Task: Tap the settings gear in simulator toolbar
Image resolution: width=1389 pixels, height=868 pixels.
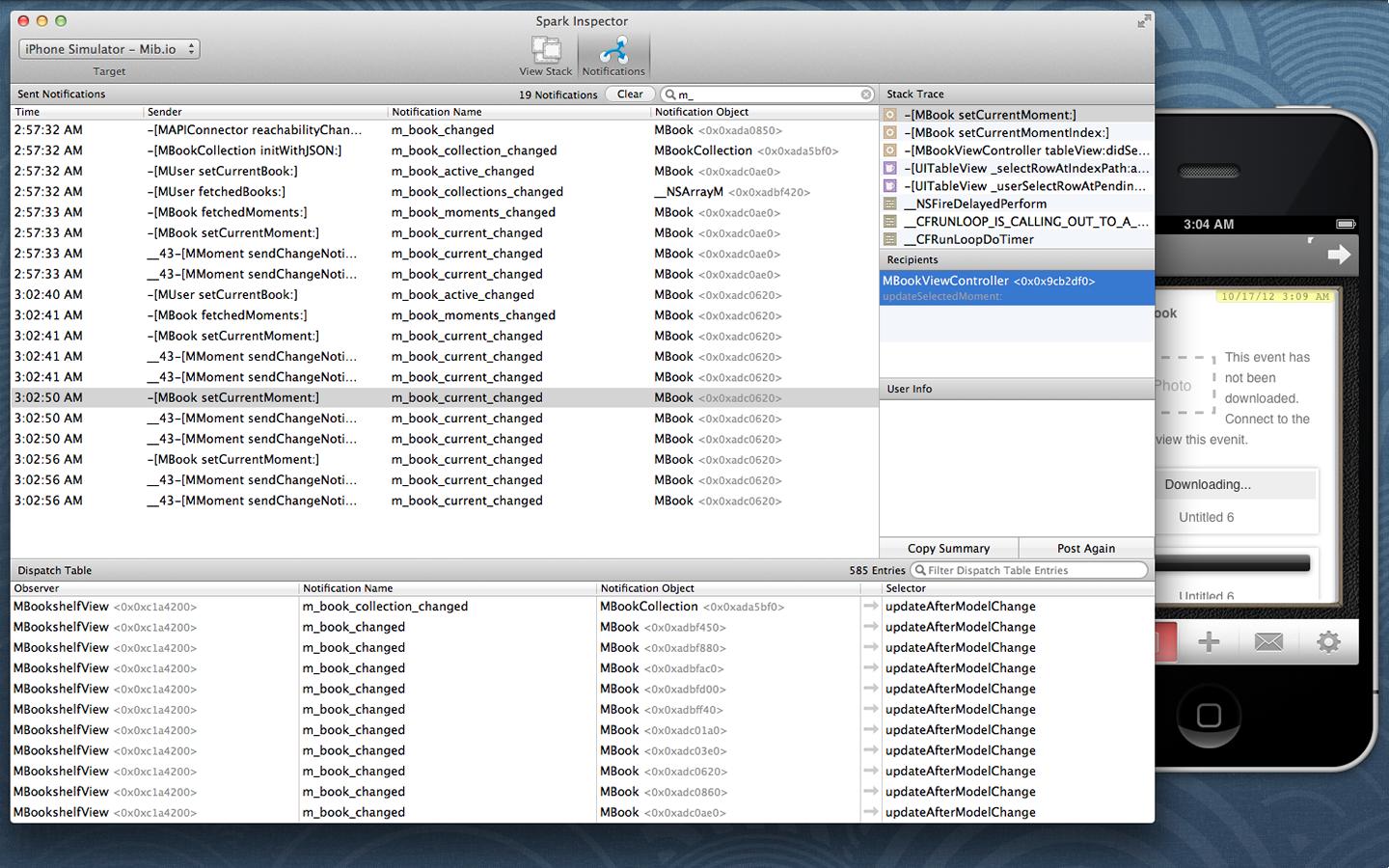Action: pos(1328,642)
